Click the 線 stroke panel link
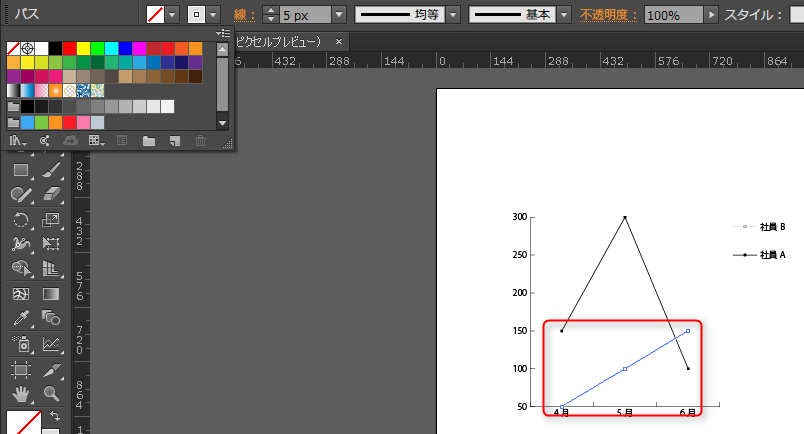Viewport: 804px width, 434px height. pos(240,15)
